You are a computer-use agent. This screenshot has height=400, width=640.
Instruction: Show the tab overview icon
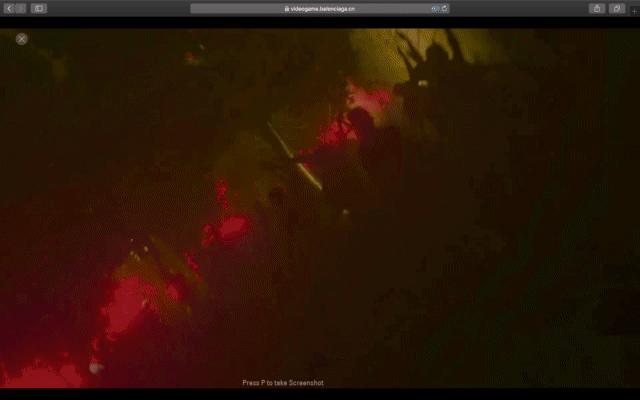click(x=617, y=8)
